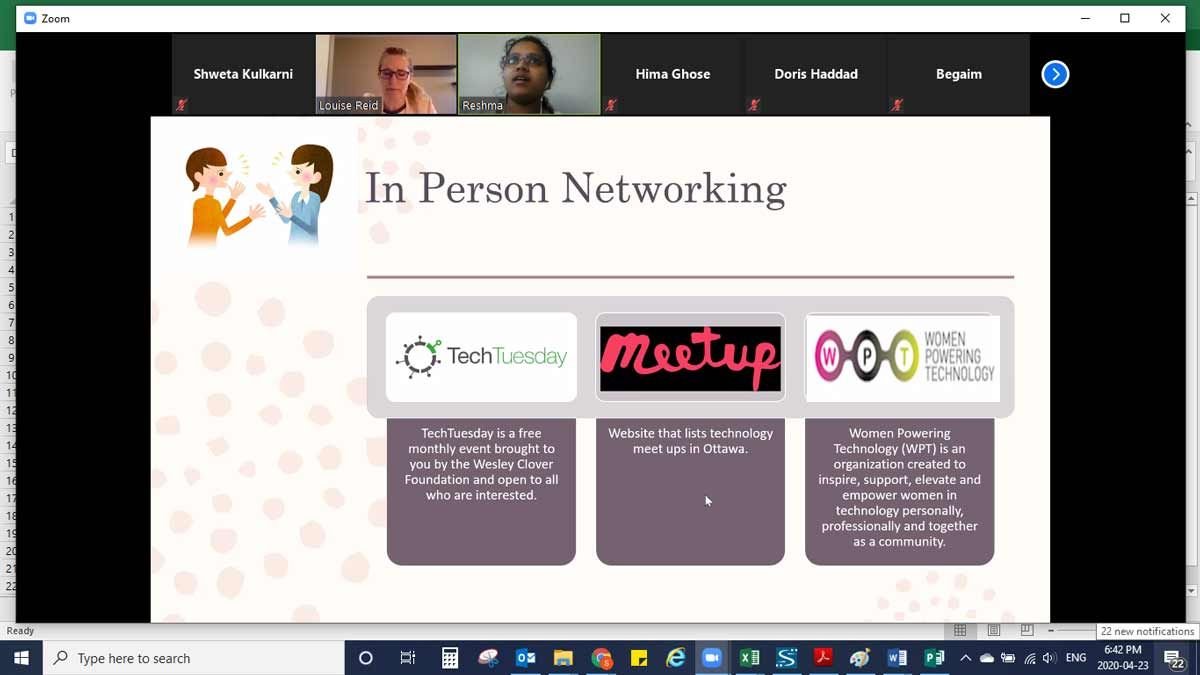Select Louise Reid's video thumbnail
The image size is (1200, 675).
(386, 74)
